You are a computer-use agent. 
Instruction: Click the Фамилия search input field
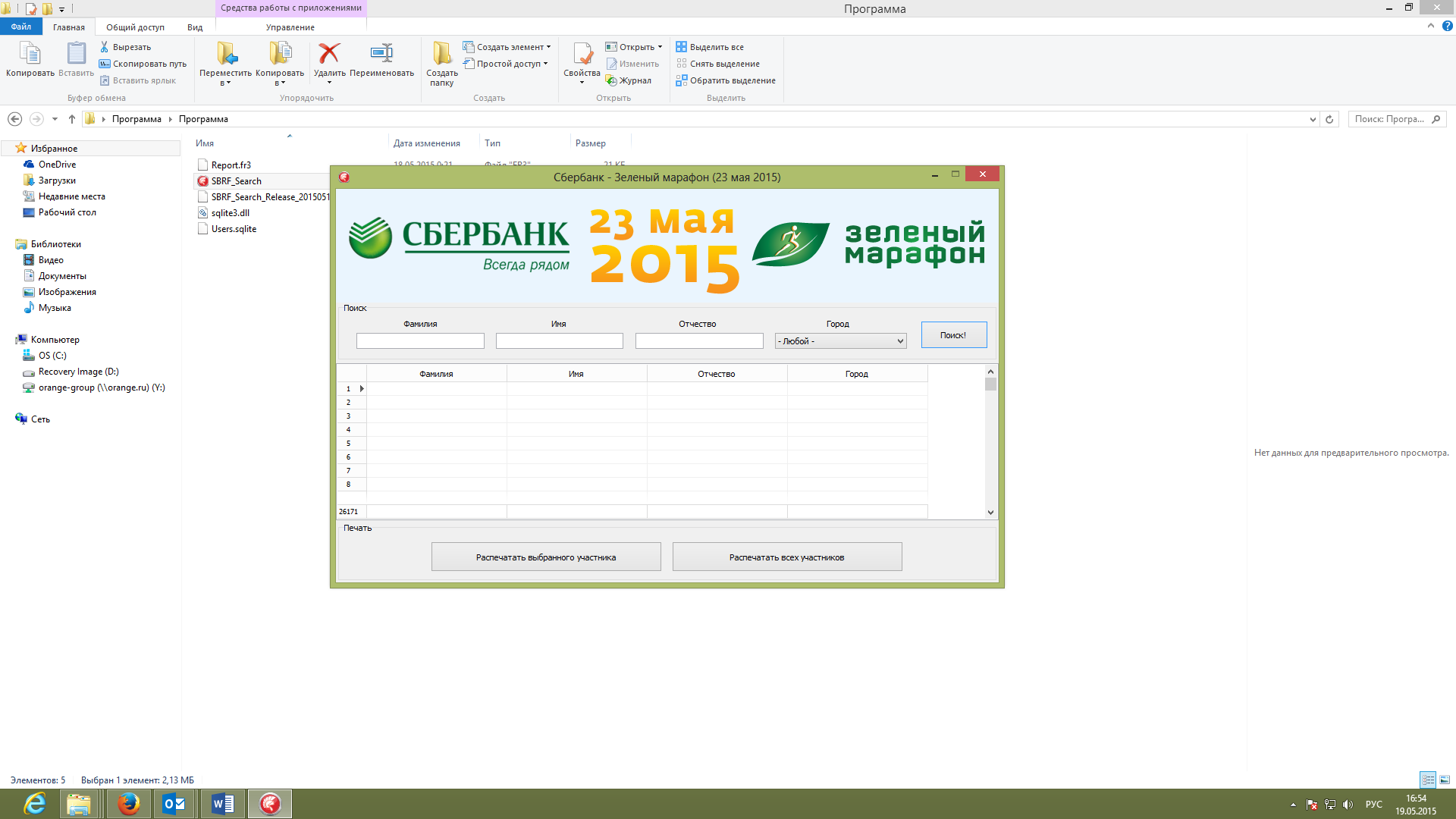[x=420, y=341]
